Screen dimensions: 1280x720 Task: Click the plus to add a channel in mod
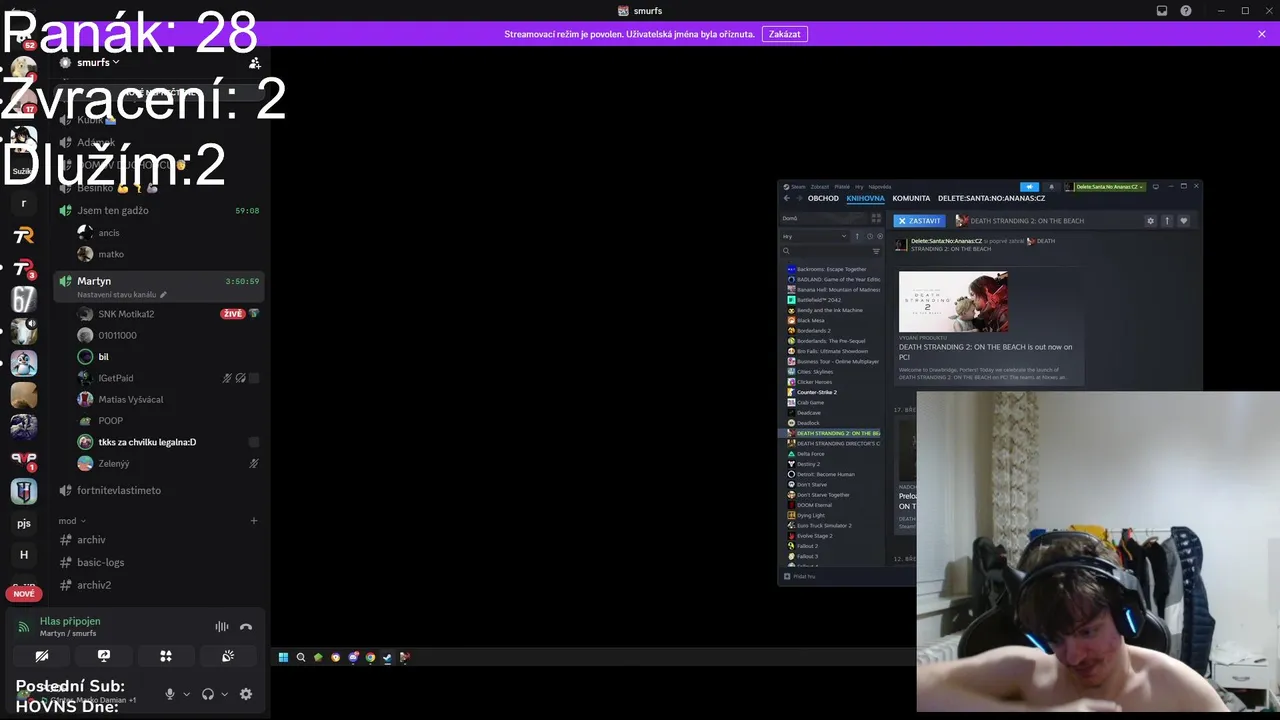pos(254,521)
